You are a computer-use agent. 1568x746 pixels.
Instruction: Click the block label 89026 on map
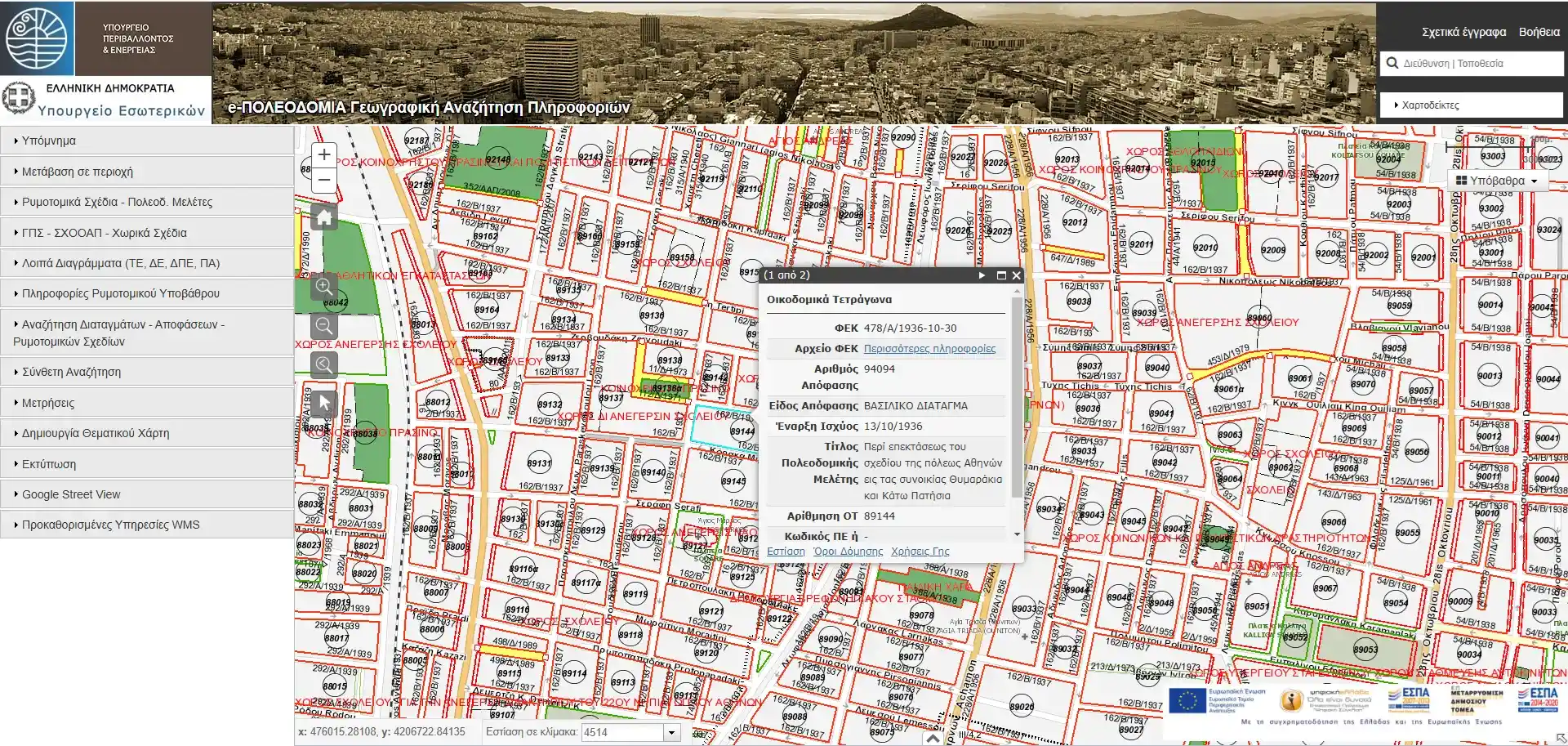pos(1022,707)
